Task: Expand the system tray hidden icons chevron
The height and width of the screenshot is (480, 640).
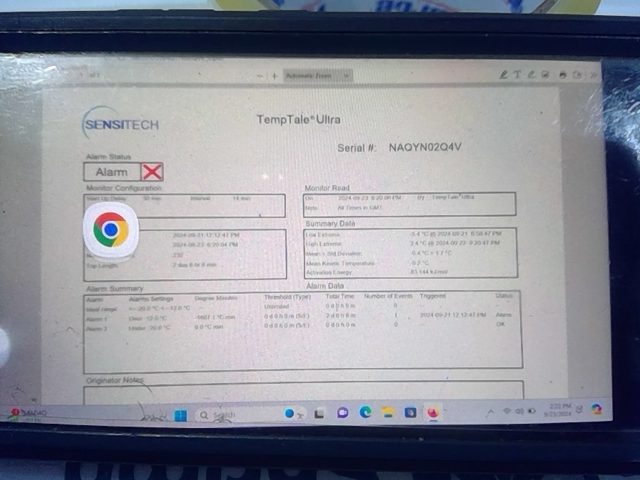Action: pos(490,412)
